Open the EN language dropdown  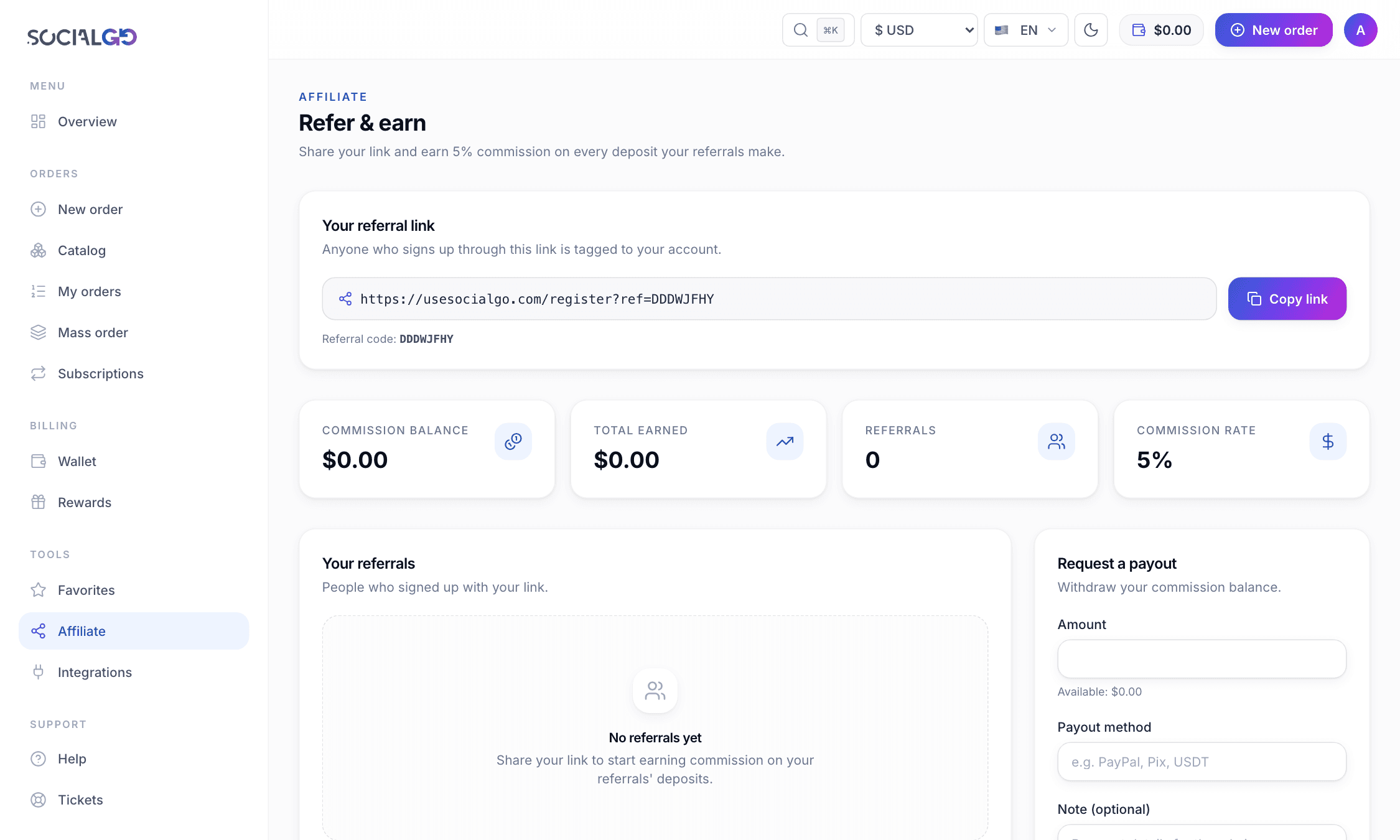1026,30
